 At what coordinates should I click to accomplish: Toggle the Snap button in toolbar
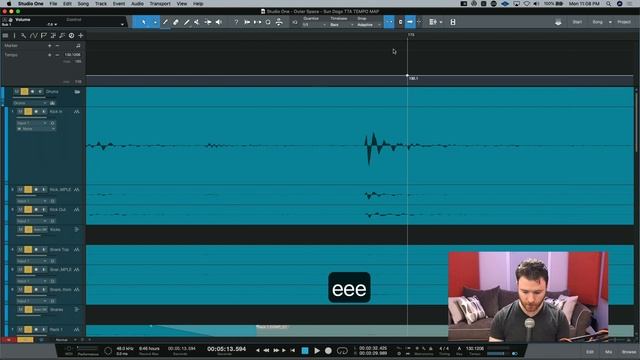(x=389, y=22)
